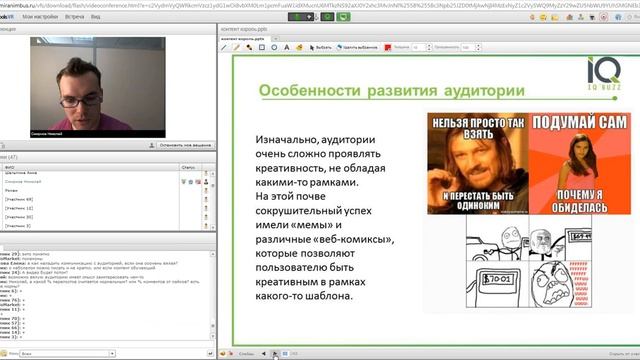Select the pencil freehand tool
The height and width of the screenshot is (360, 640).
(x=236, y=47)
